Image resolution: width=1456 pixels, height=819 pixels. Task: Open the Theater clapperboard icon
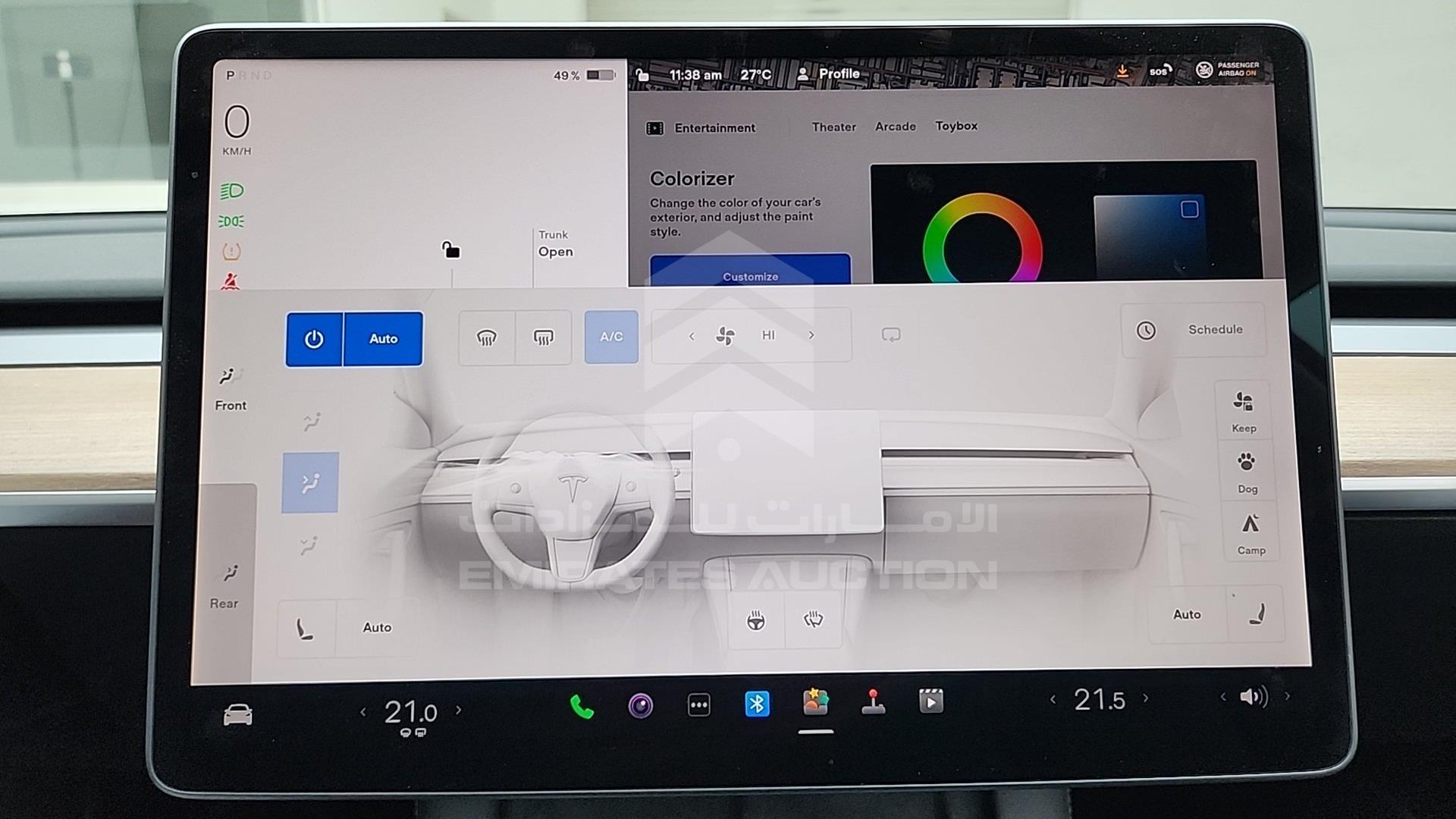pyautogui.click(x=931, y=701)
